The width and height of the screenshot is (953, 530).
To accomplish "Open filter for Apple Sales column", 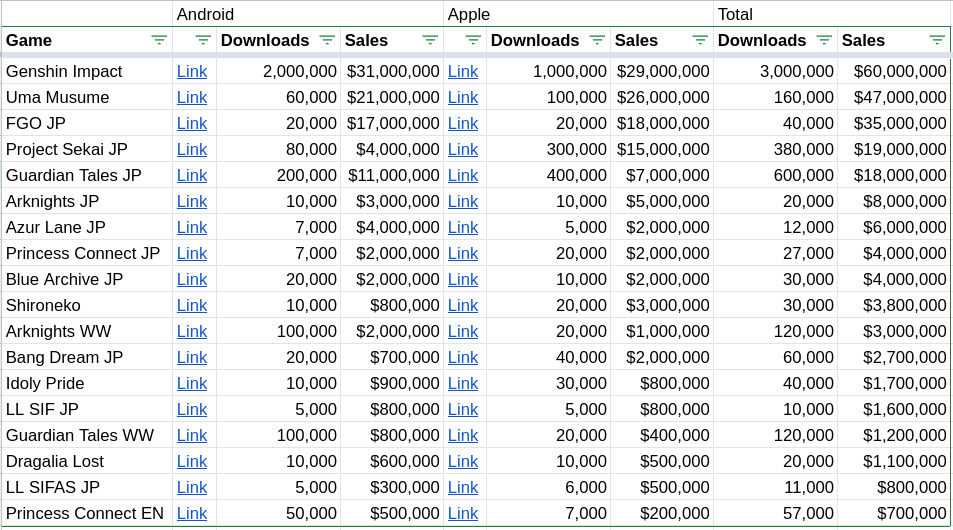I will (x=700, y=40).
